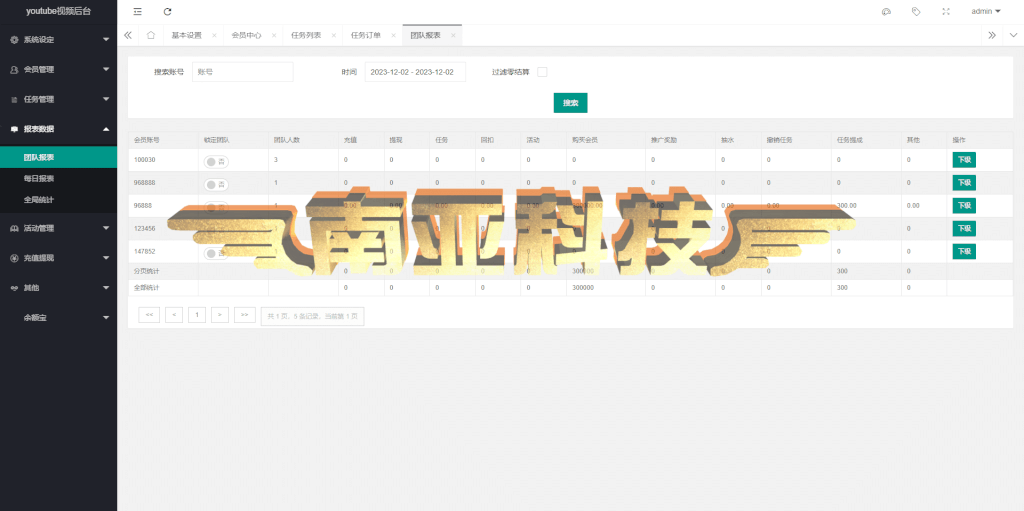Viewport: 1024px width, 511px height.
Task: Close the 会员中心 tab
Action: (274, 35)
